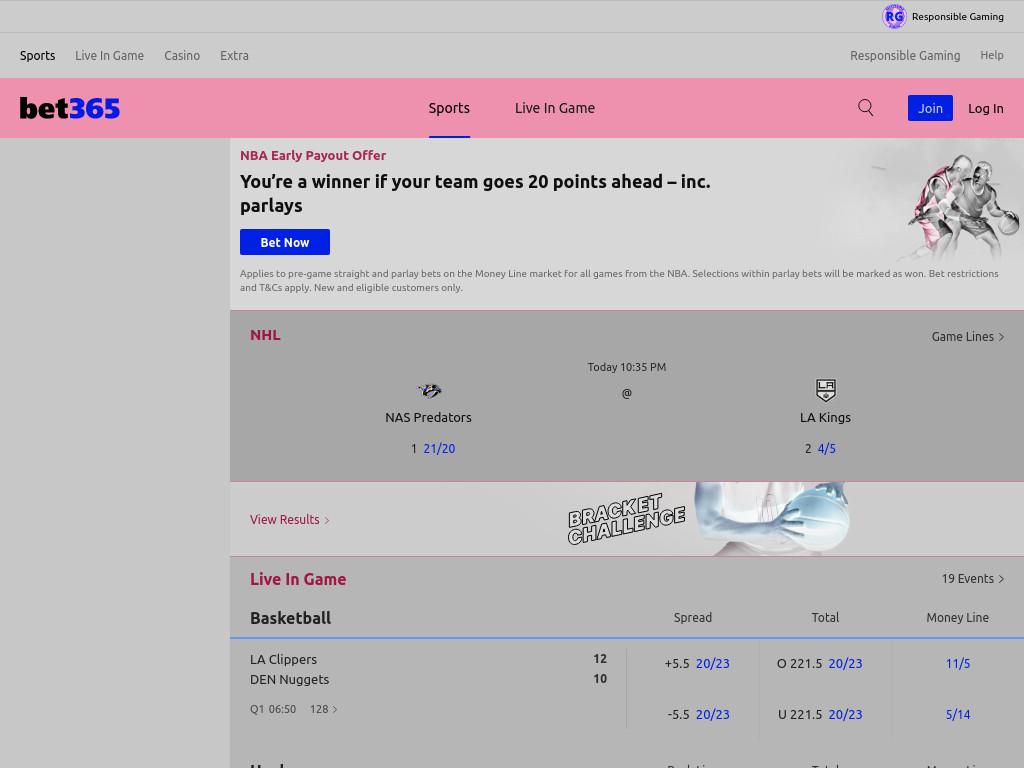Pick Over 221.5 total at 20/23

pos(820,664)
